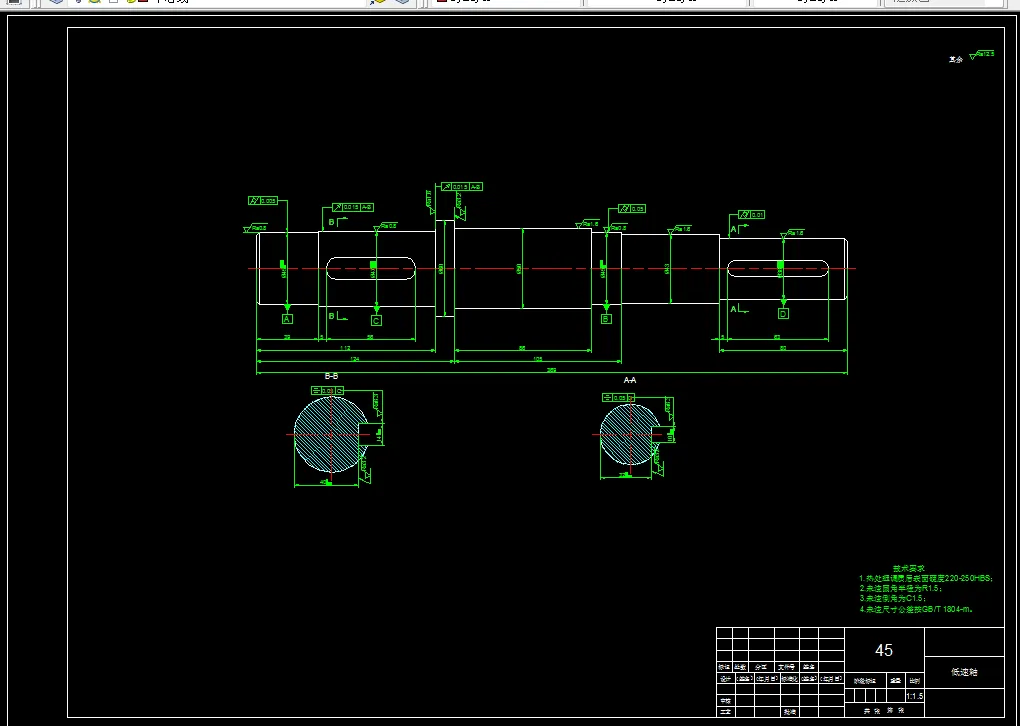Select requirement line GB/T 1804-m
The height and width of the screenshot is (726, 1020).
[x=916, y=610]
